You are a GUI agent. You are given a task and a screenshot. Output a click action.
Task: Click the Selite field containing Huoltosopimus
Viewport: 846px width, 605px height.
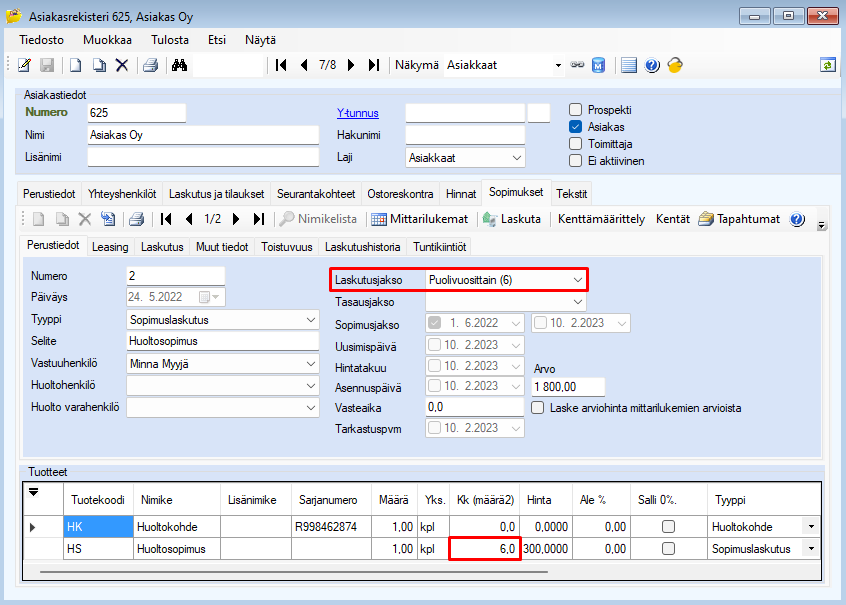[x=223, y=341]
